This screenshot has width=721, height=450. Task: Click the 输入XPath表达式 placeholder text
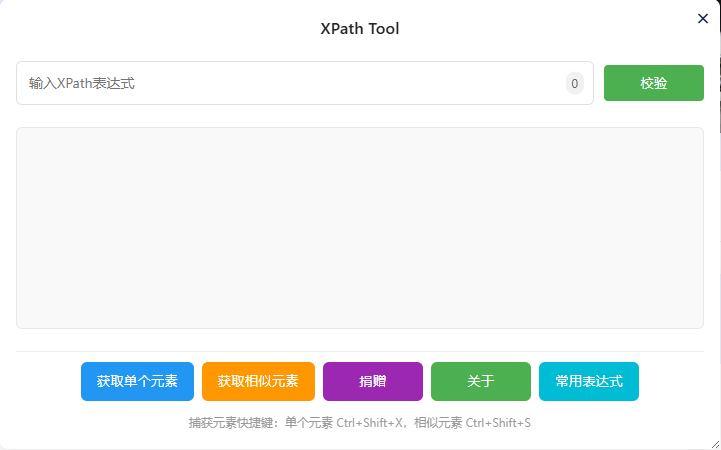tap(82, 84)
